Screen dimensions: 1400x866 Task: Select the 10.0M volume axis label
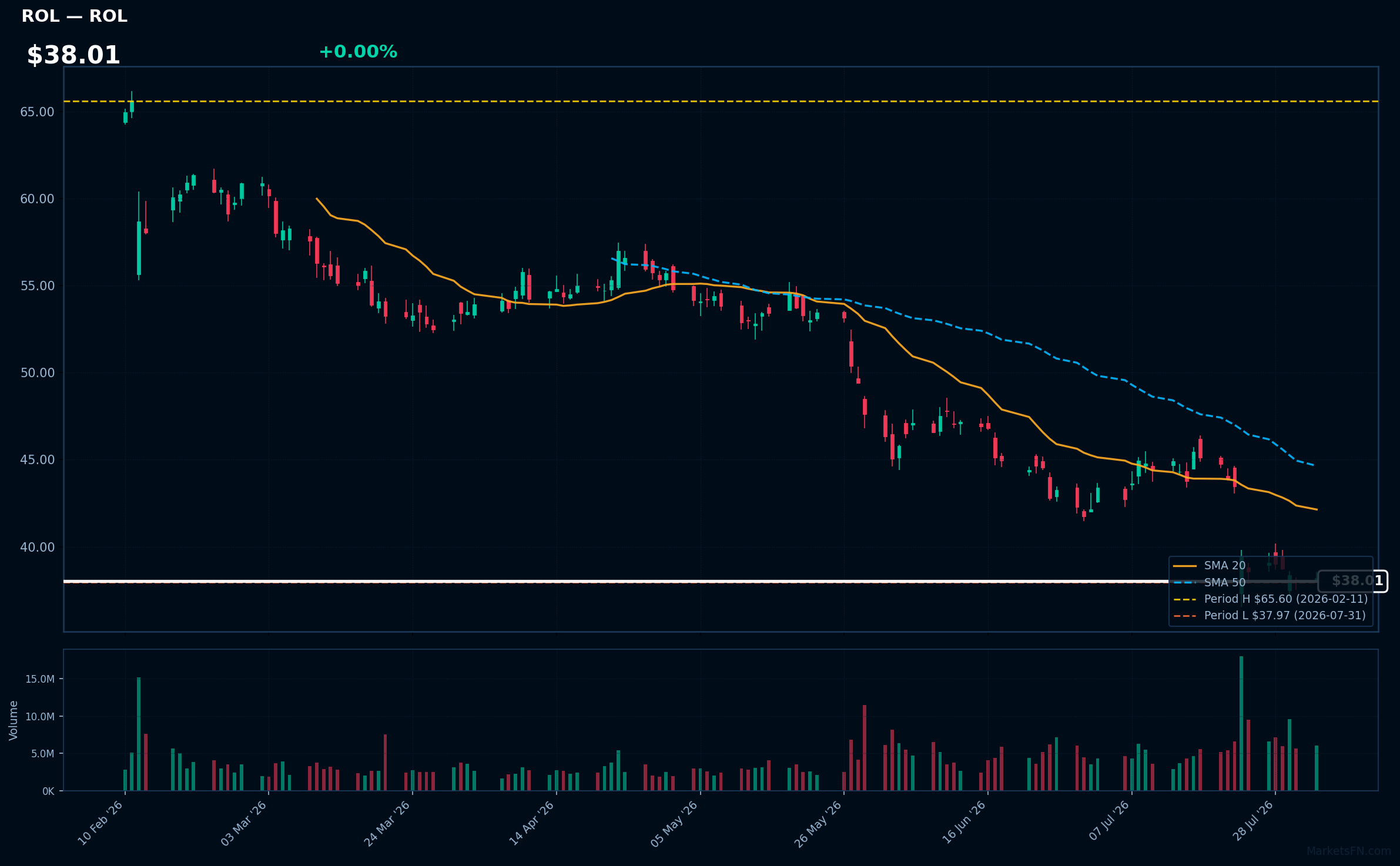40,717
